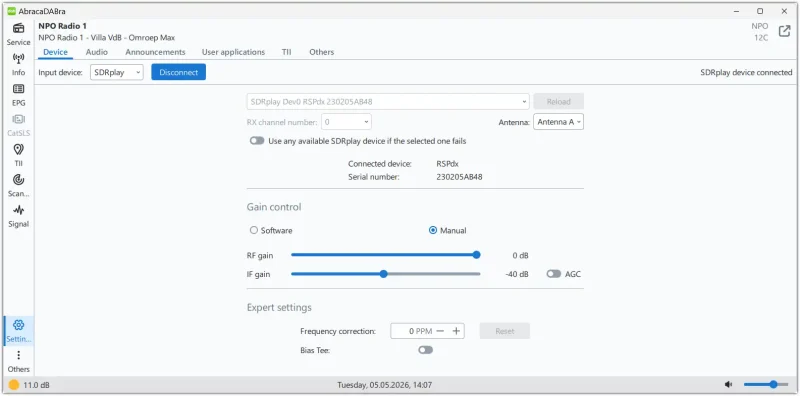Open the Input device SDRplay dropdown

click(117, 72)
